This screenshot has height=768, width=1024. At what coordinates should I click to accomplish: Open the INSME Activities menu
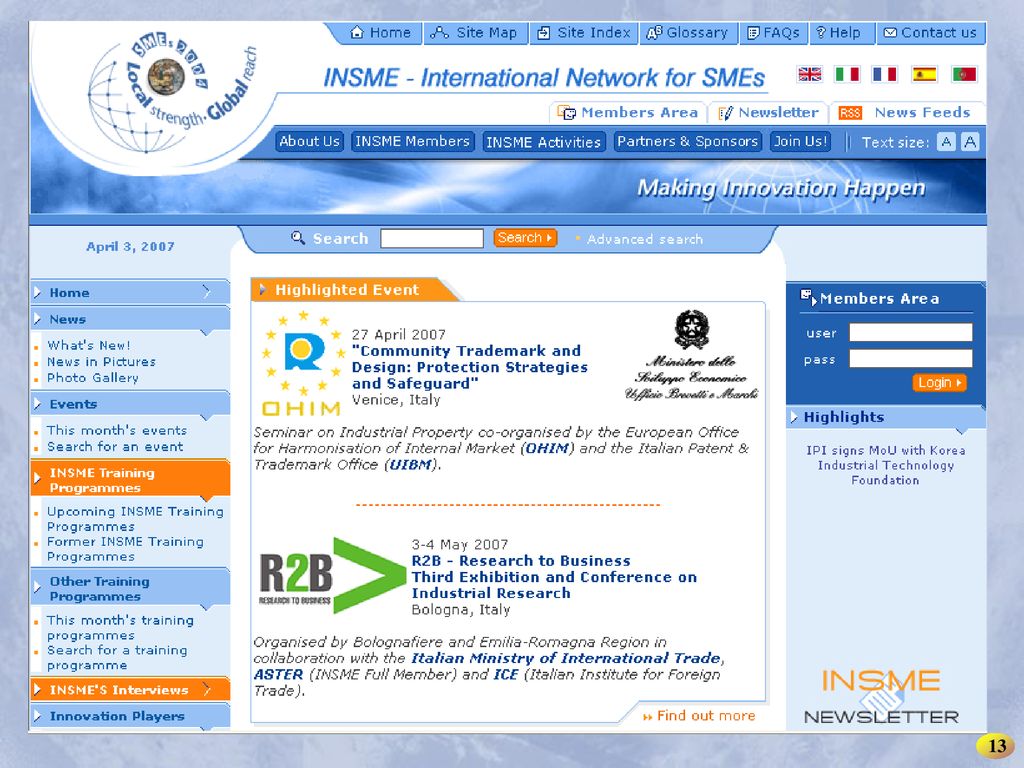pyautogui.click(x=543, y=142)
